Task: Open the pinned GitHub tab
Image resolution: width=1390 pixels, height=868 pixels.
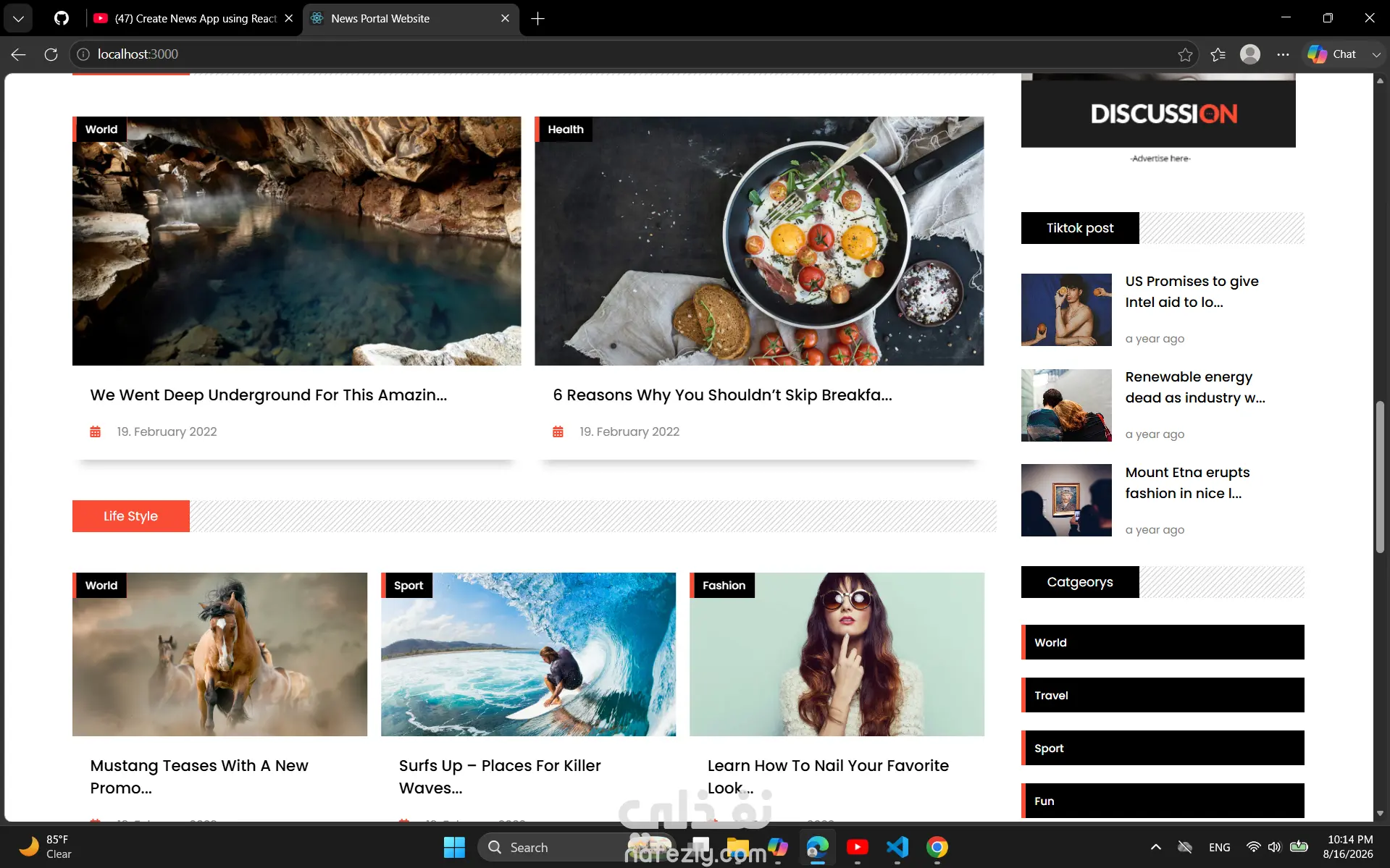Action: (x=62, y=18)
